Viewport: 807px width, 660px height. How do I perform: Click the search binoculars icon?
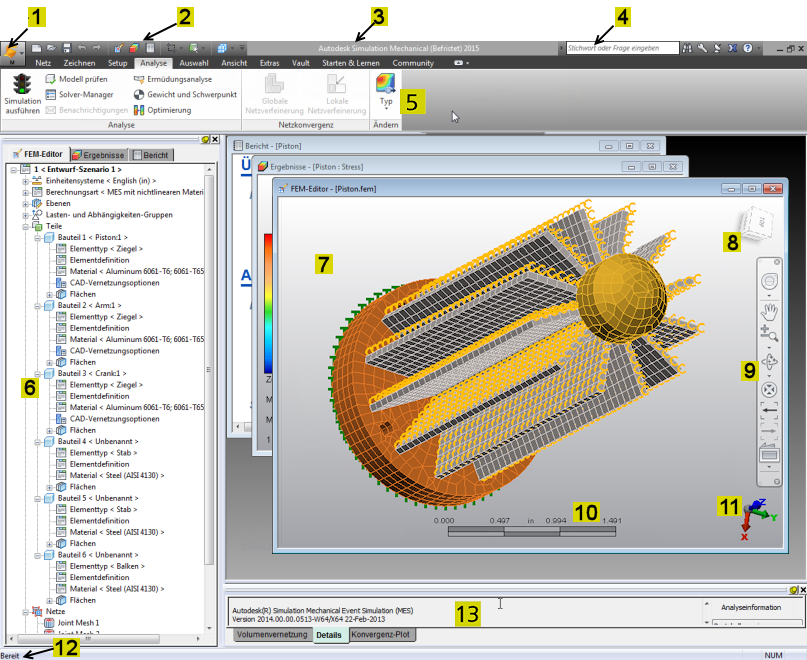click(687, 48)
